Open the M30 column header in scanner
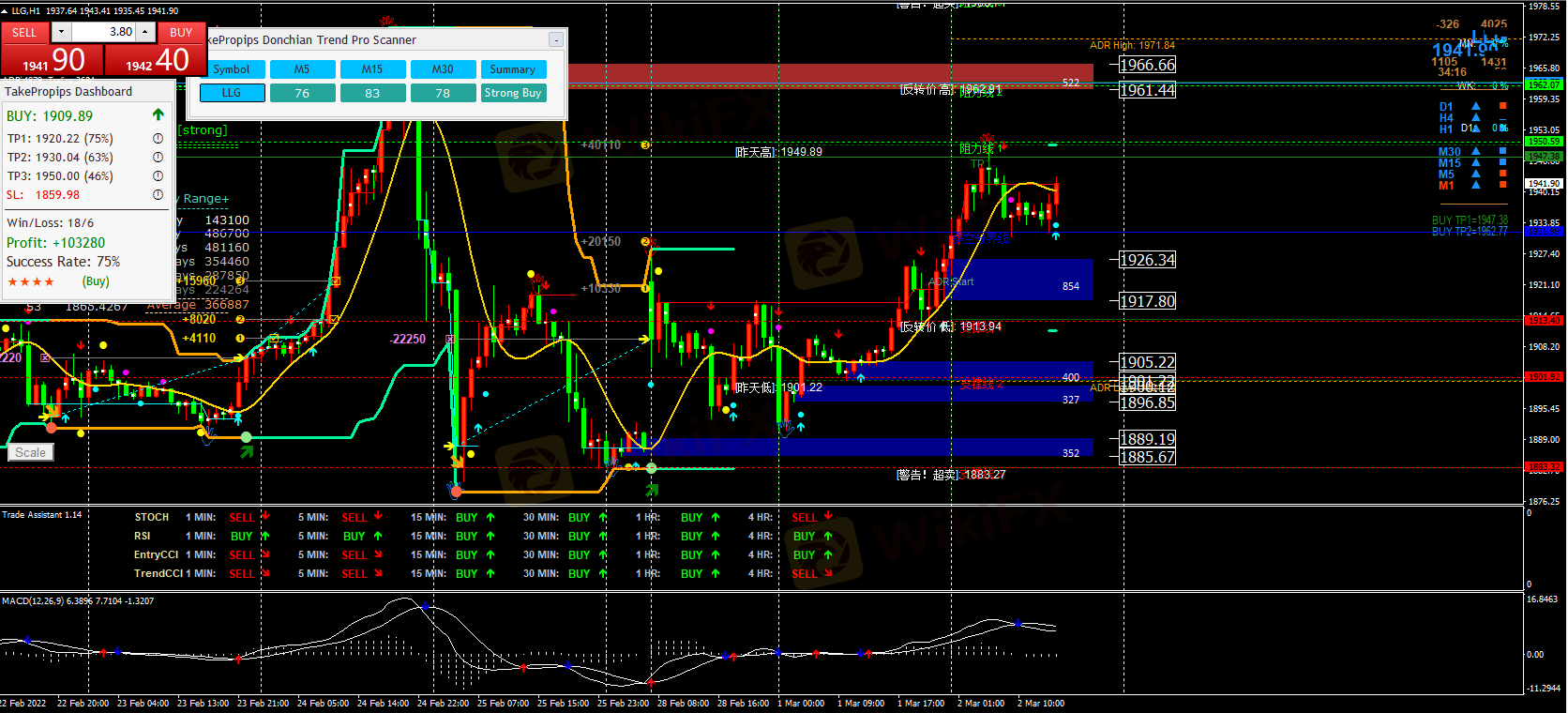 pos(443,69)
